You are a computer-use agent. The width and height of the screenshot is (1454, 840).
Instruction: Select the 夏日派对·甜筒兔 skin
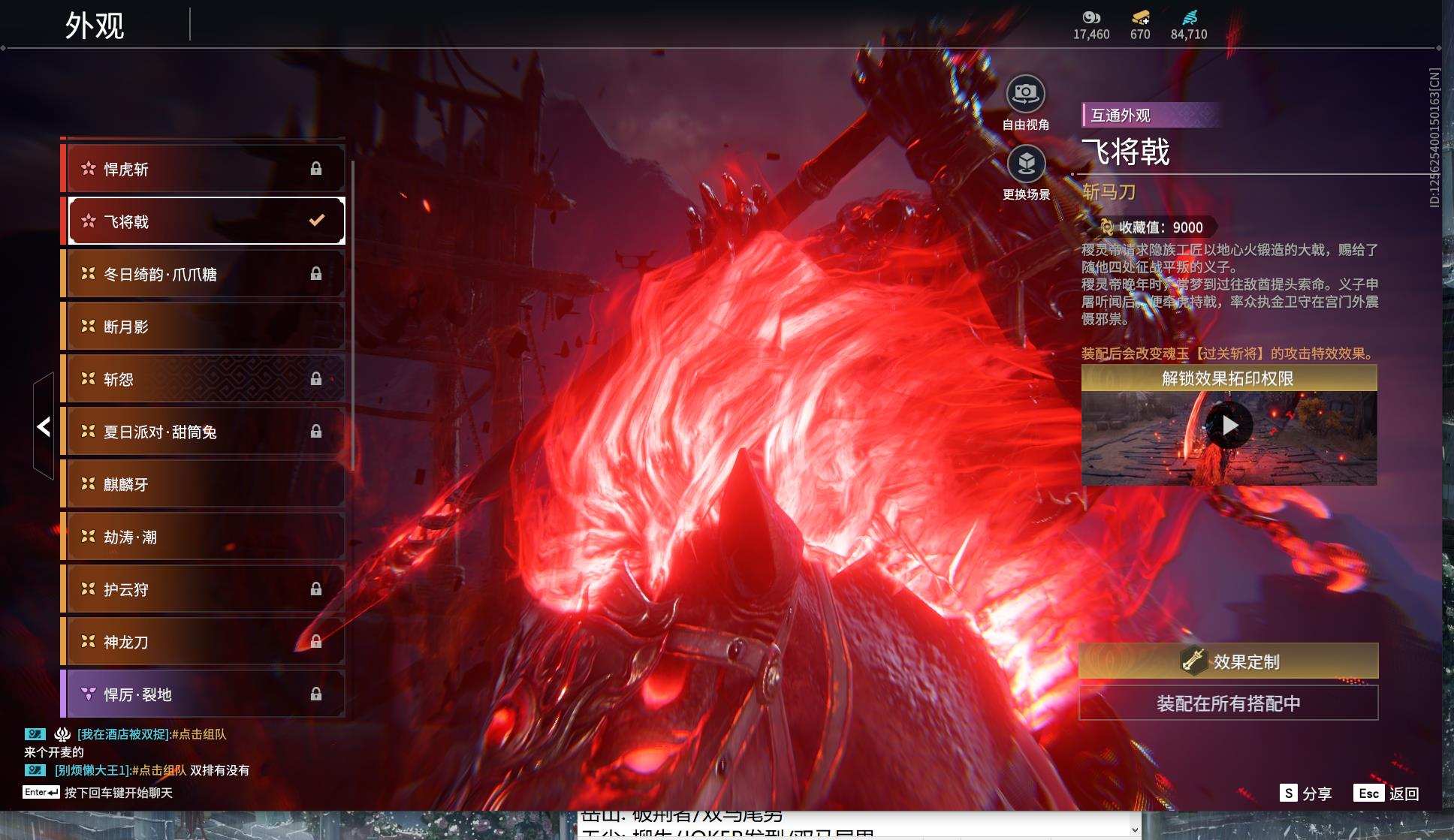coord(203,432)
